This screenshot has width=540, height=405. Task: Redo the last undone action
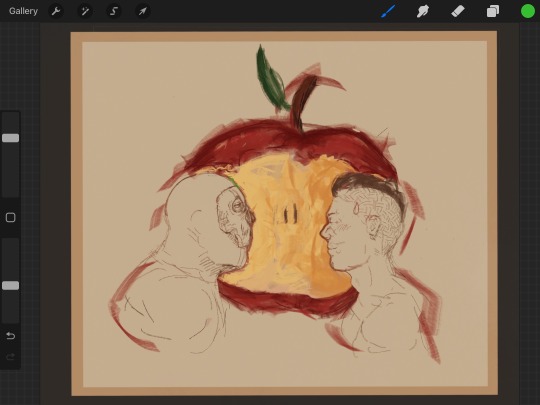coord(11,357)
